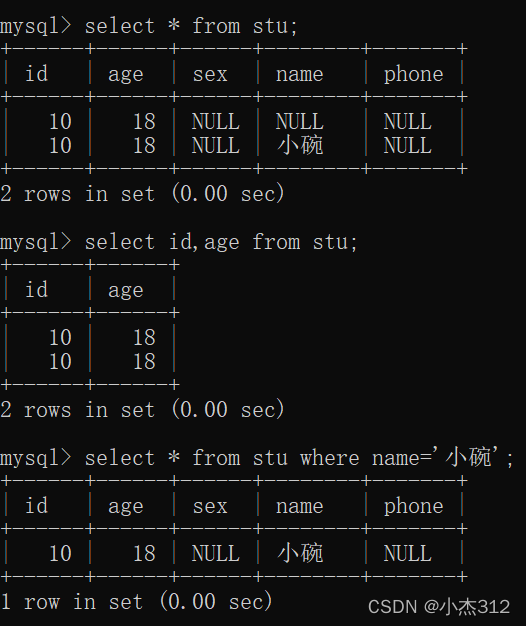Click the 'age' header in second table
526x626 pixels.
[126, 290]
